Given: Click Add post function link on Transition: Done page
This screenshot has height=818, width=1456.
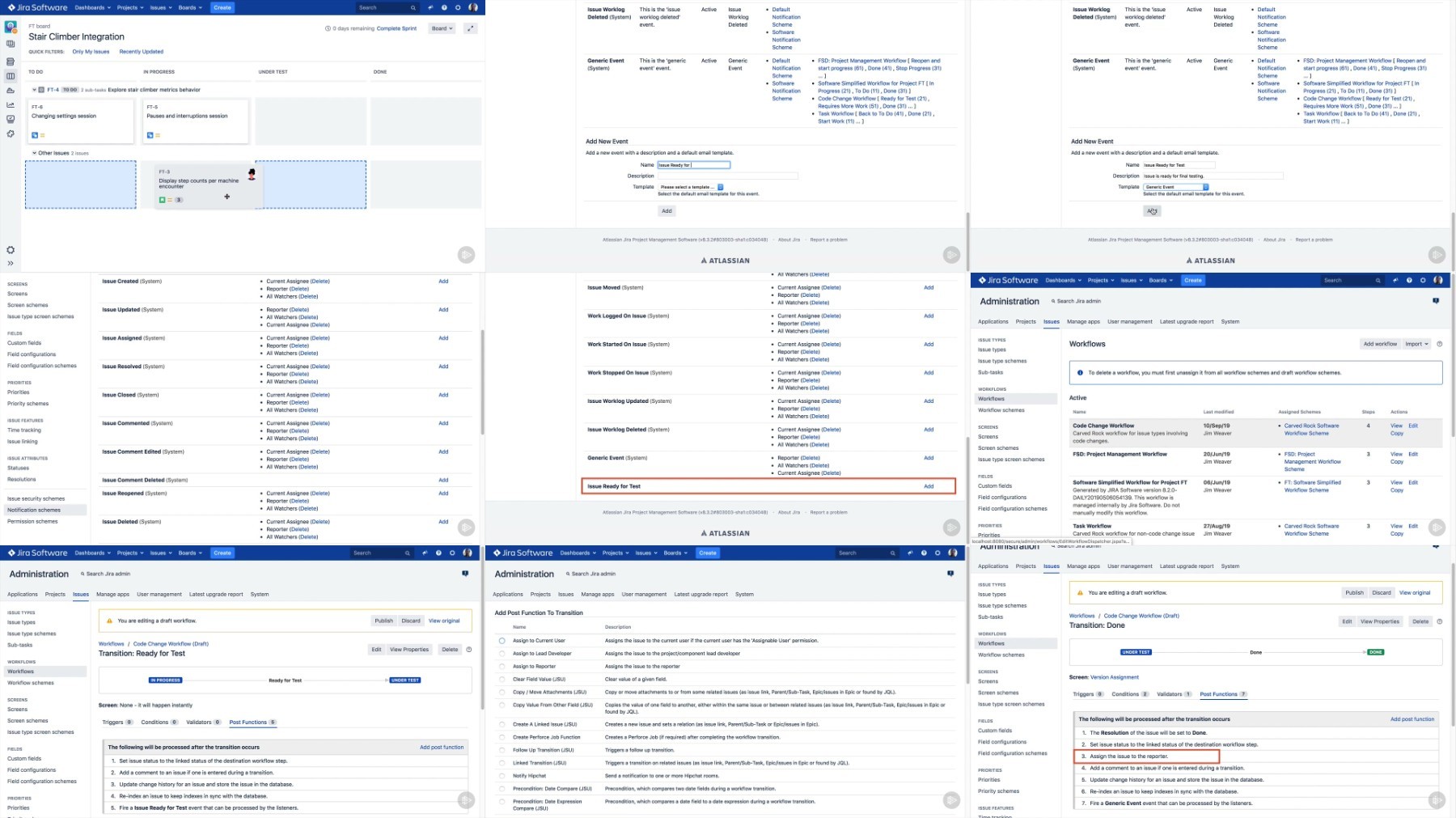Looking at the screenshot, I should point(1412,719).
